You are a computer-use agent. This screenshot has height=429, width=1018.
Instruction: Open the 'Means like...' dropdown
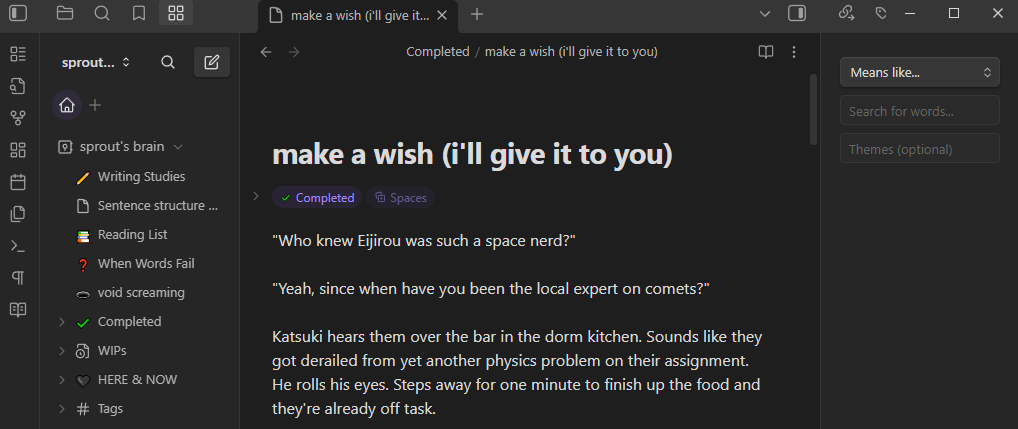(x=919, y=72)
